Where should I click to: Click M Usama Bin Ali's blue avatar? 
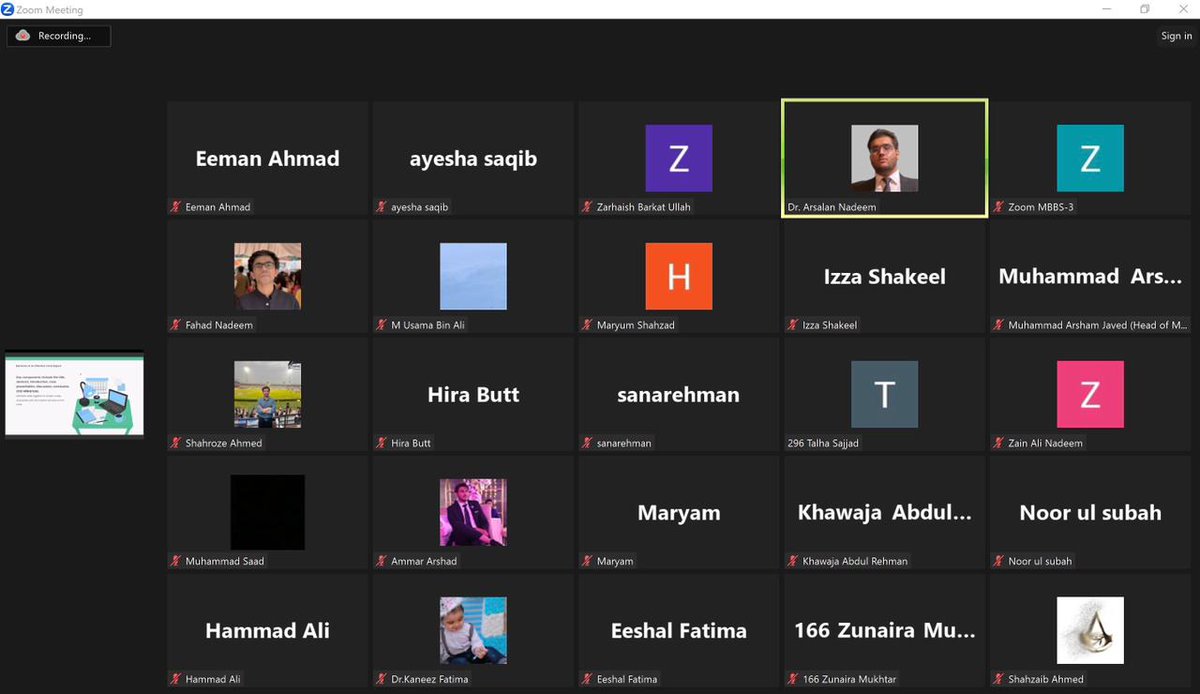click(x=473, y=276)
